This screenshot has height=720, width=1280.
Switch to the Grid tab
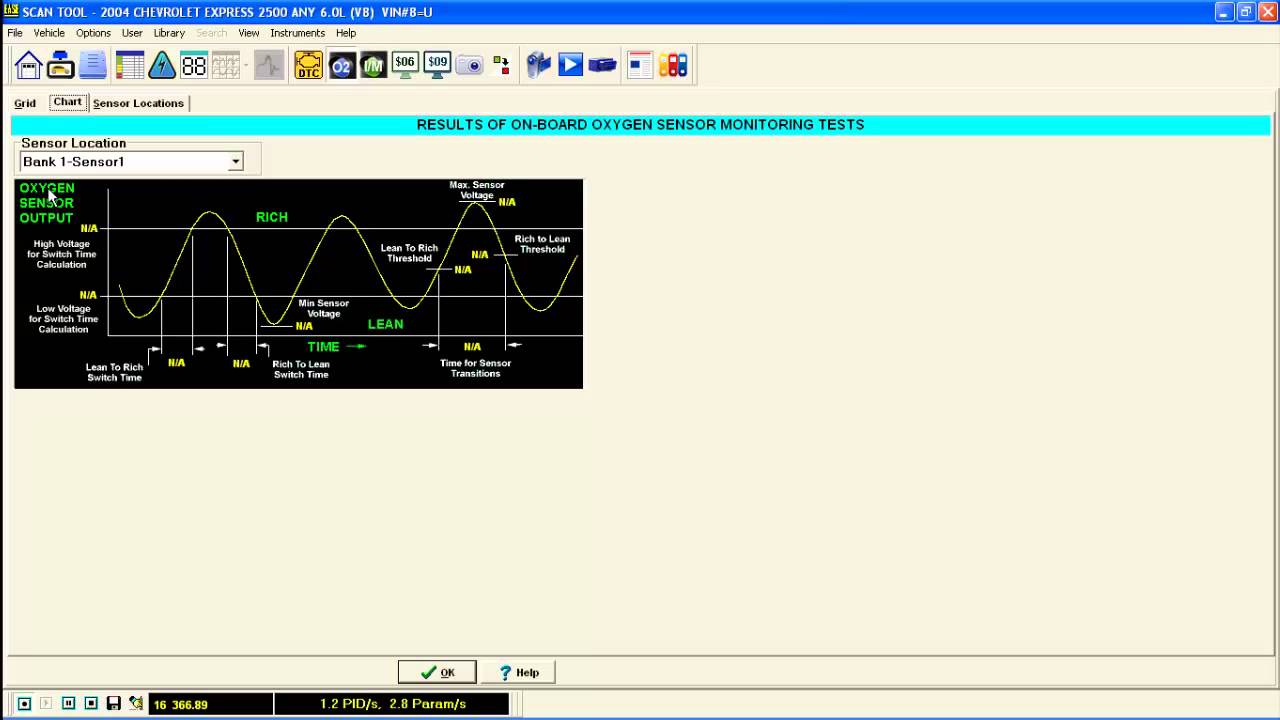pyautogui.click(x=25, y=103)
